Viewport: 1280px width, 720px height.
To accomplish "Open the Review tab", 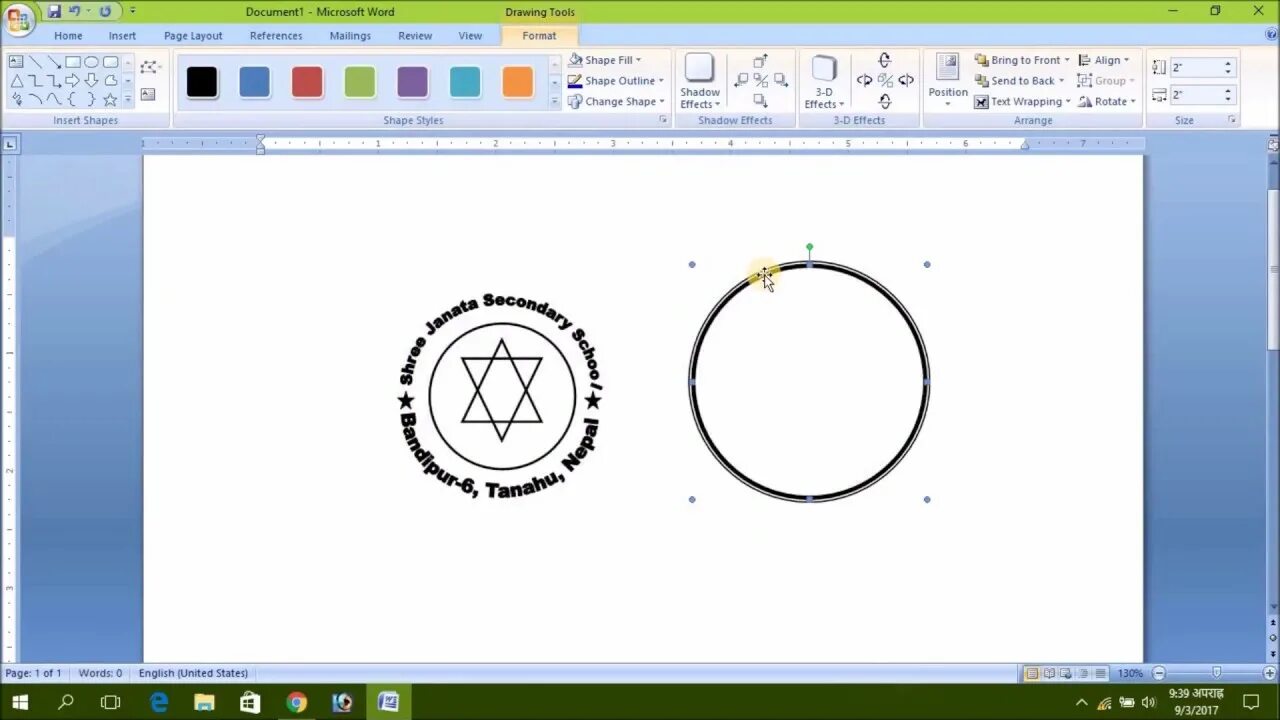I will [x=415, y=36].
